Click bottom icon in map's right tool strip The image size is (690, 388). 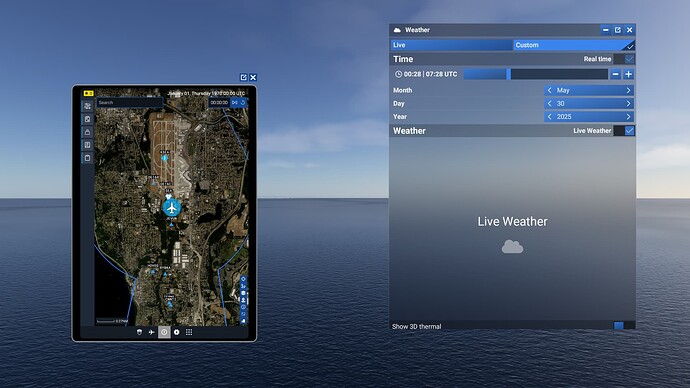[243, 321]
